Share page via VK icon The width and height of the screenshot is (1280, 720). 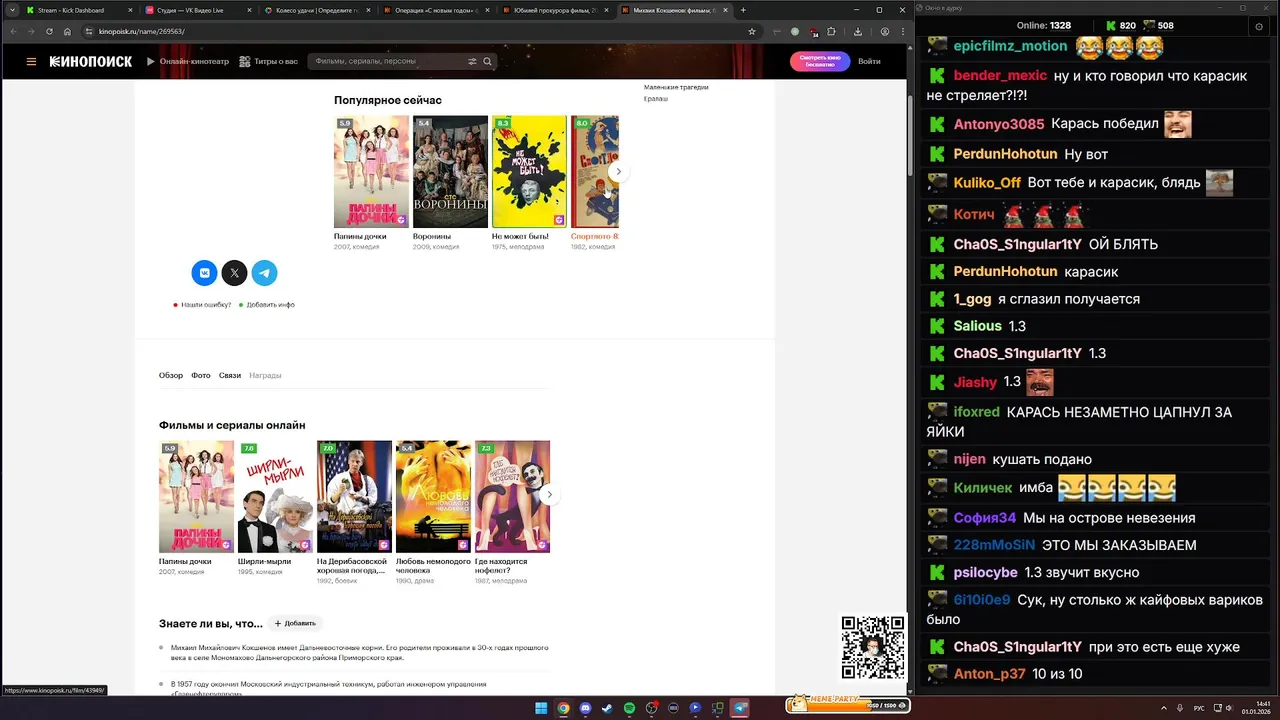click(204, 272)
